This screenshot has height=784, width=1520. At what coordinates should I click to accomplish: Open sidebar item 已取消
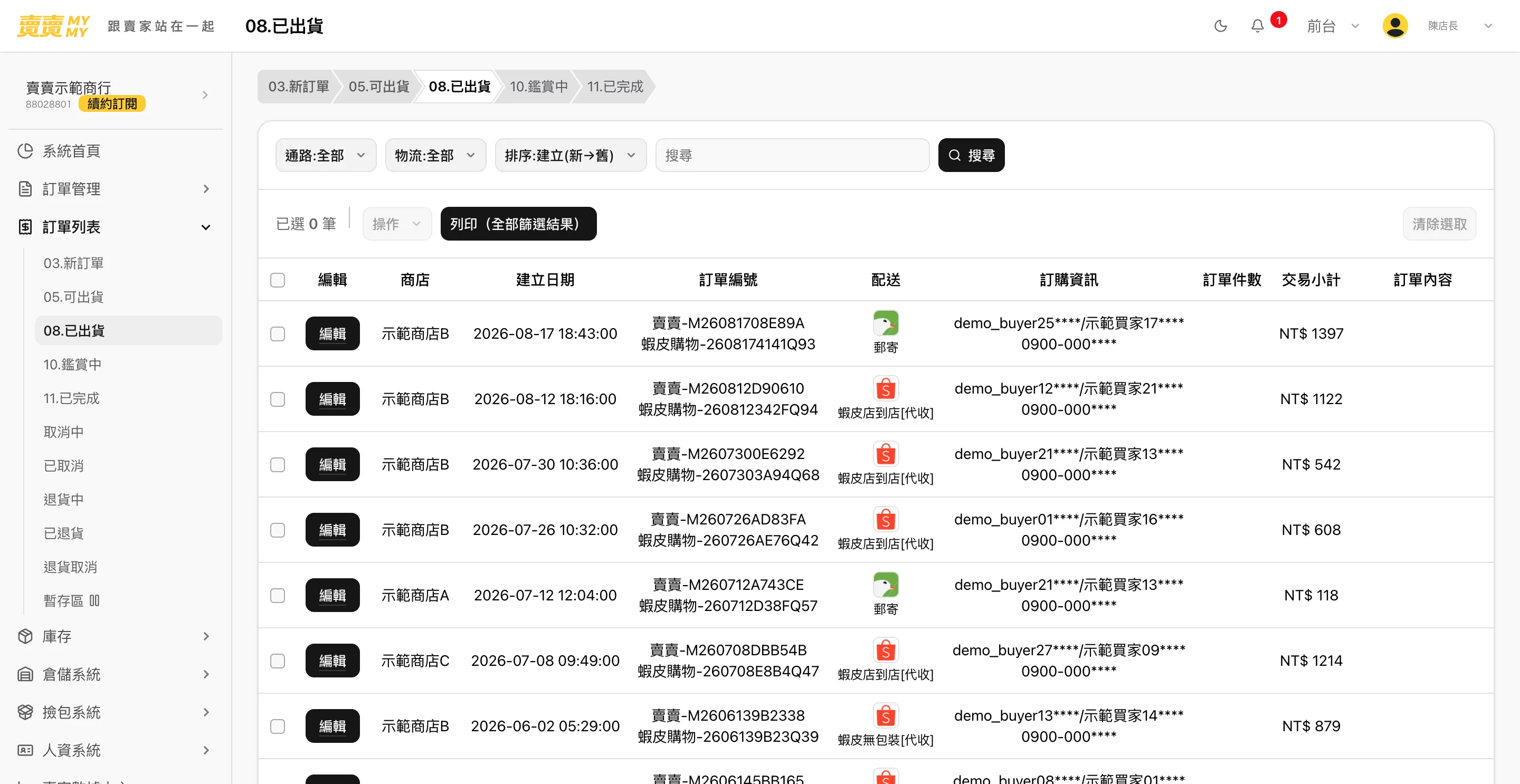tap(64, 465)
